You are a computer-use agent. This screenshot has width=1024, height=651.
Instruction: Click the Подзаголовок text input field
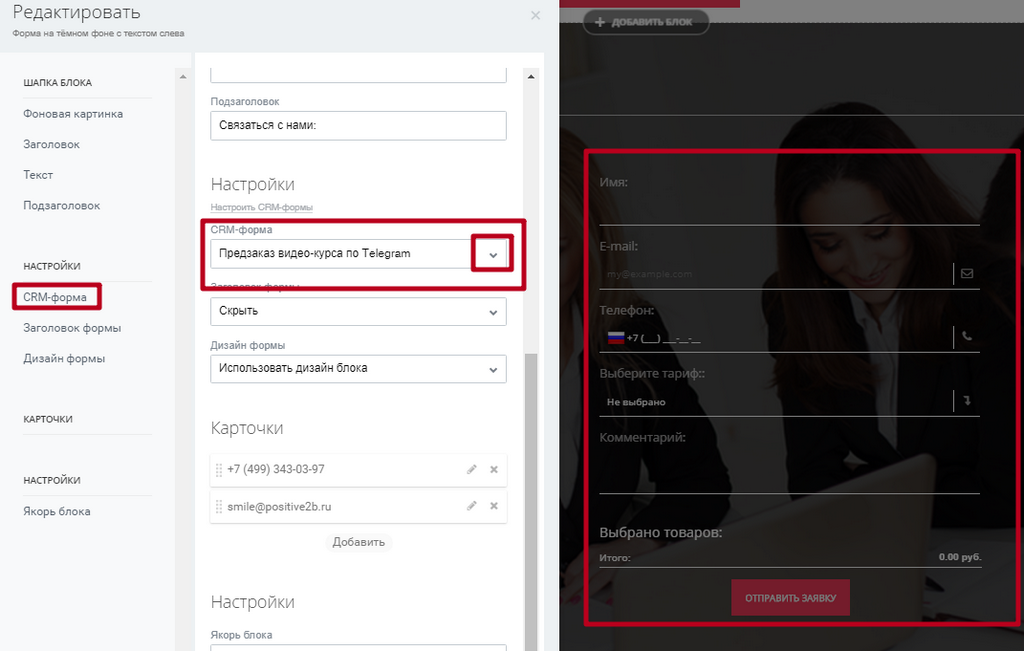(358, 125)
